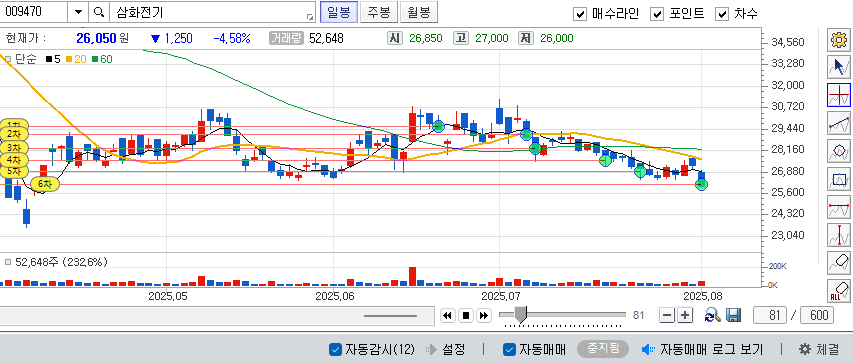Image resolution: width=853 pixels, height=363 pixels.
Task: Toggle the 차수 checkbox
Action: tap(722, 14)
